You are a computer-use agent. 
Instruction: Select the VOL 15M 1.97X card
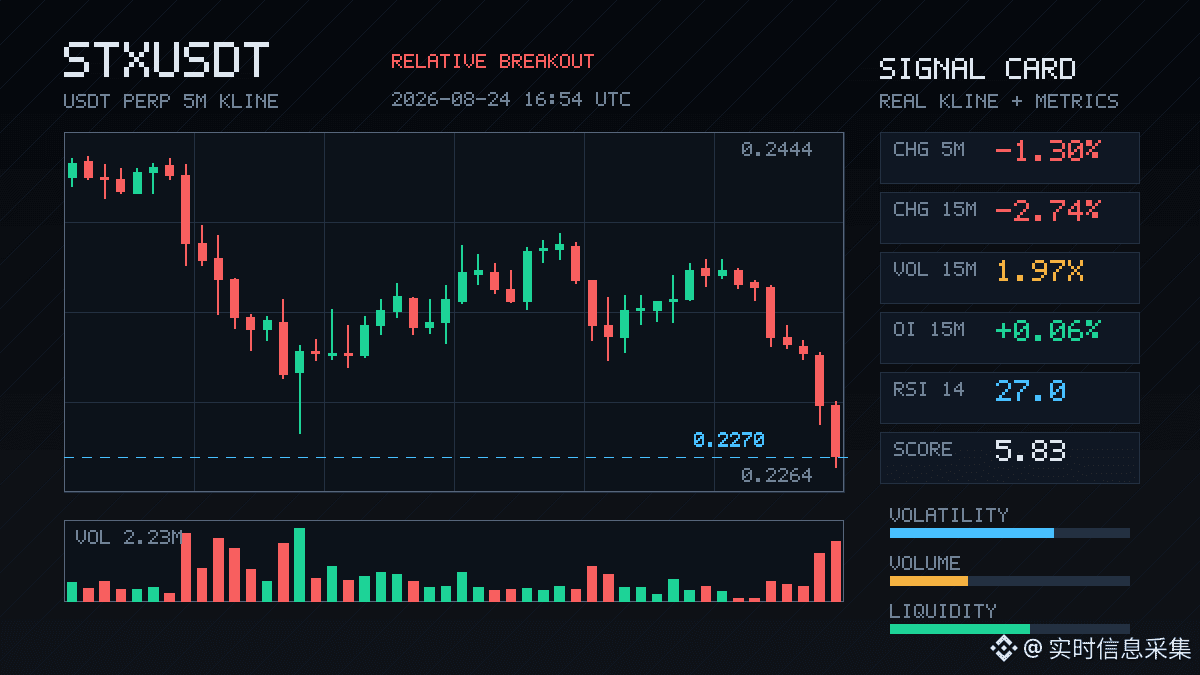(1009, 277)
